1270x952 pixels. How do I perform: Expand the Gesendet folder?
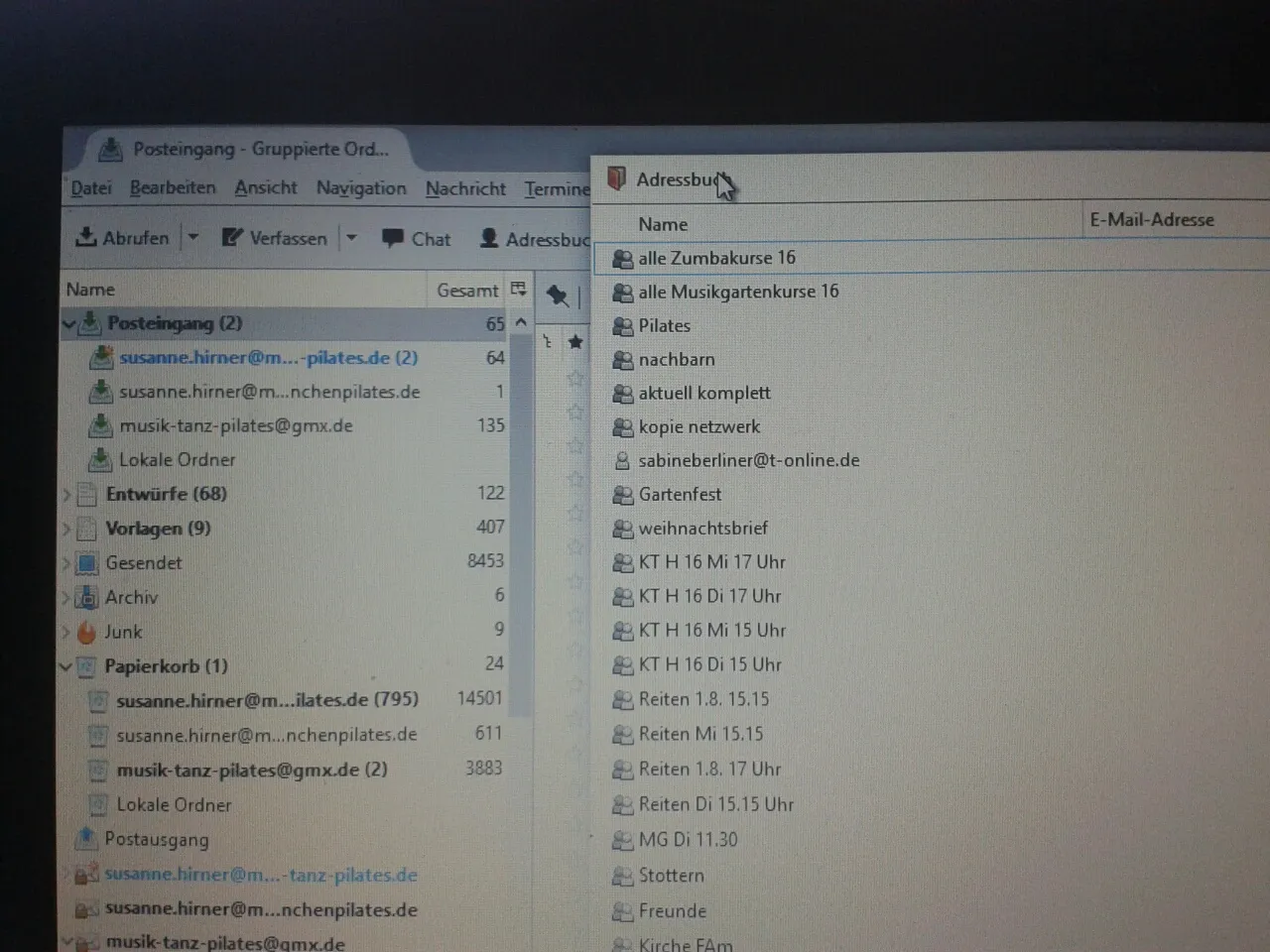click(x=66, y=563)
